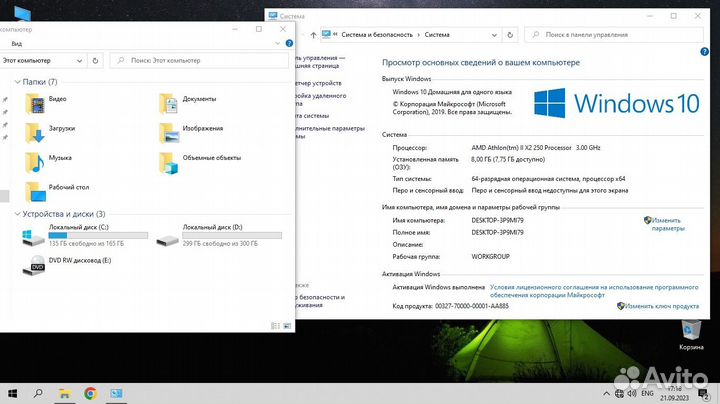The image size is (720, 404).
Task: Select computer name DESKTOP-3P9MI79 value
Action: (x=497, y=220)
